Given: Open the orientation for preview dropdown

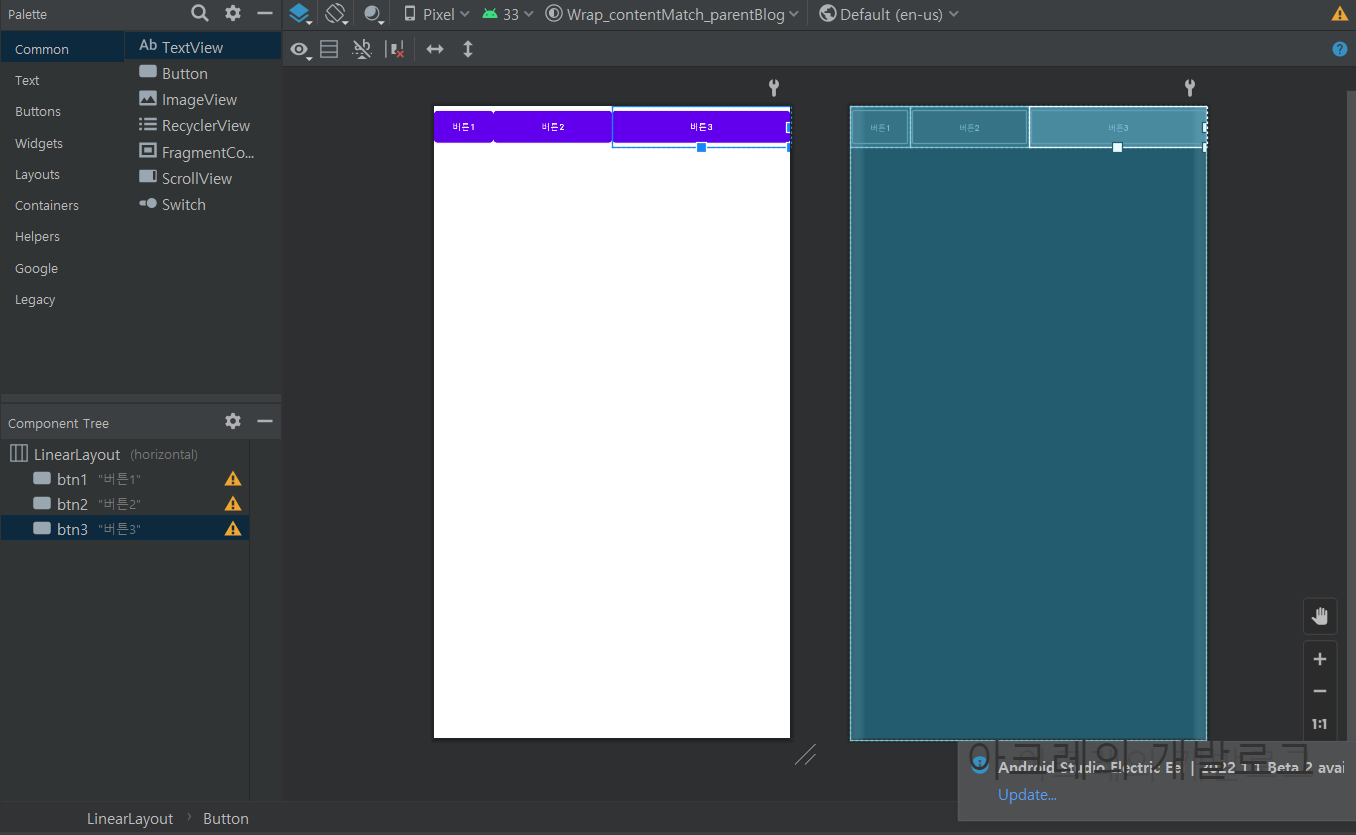Looking at the screenshot, I should click(x=336, y=14).
